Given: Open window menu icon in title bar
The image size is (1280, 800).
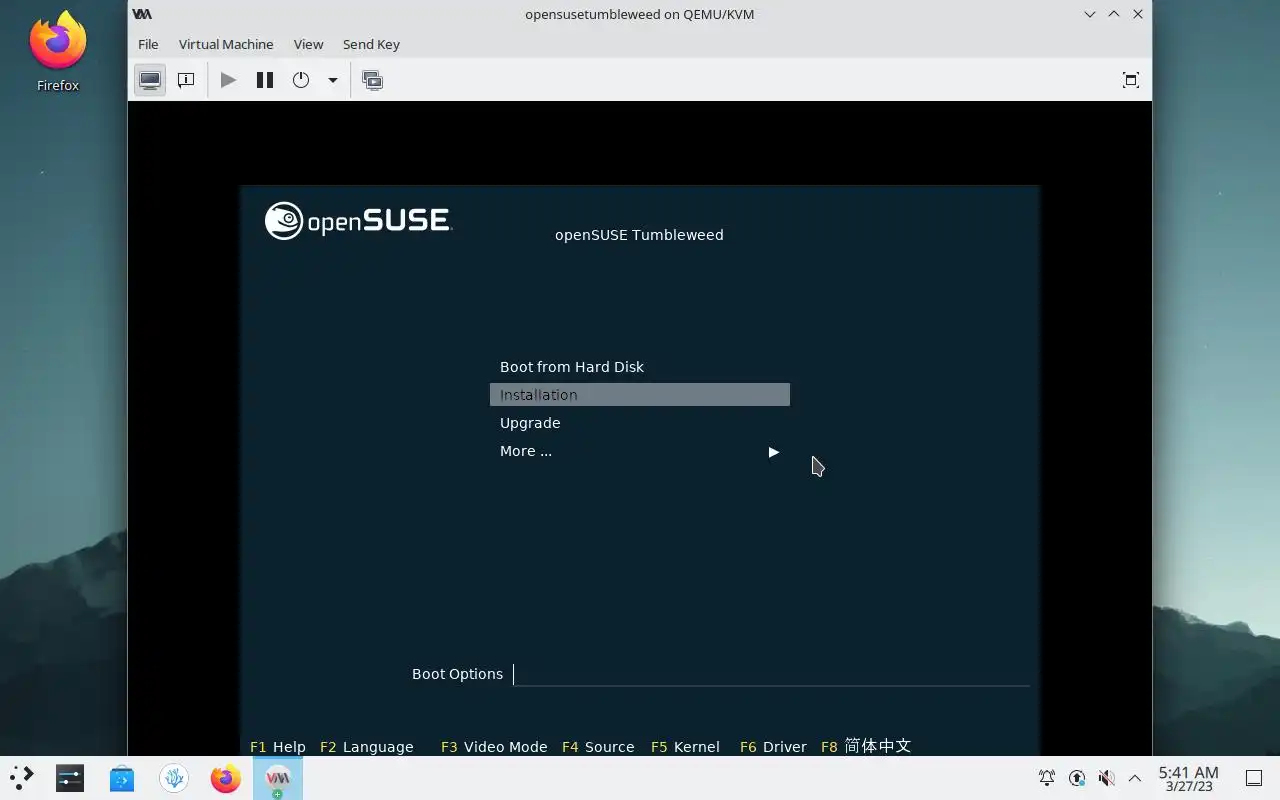Looking at the screenshot, I should coord(143,14).
